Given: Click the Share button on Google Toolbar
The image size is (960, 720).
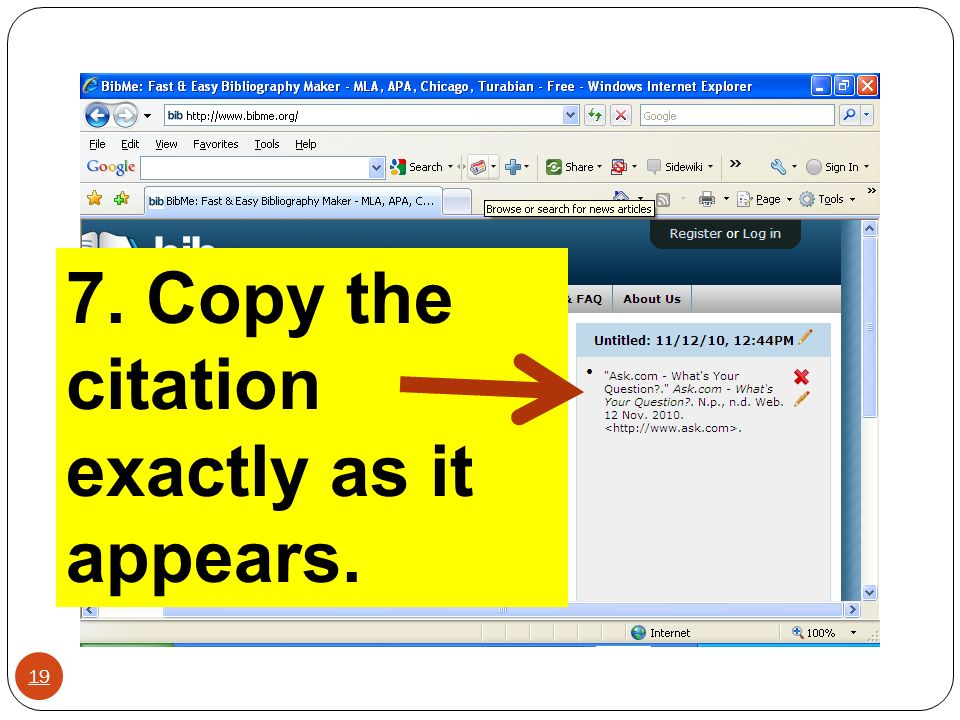Looking at the screenshot, I should tap(571, 167).
